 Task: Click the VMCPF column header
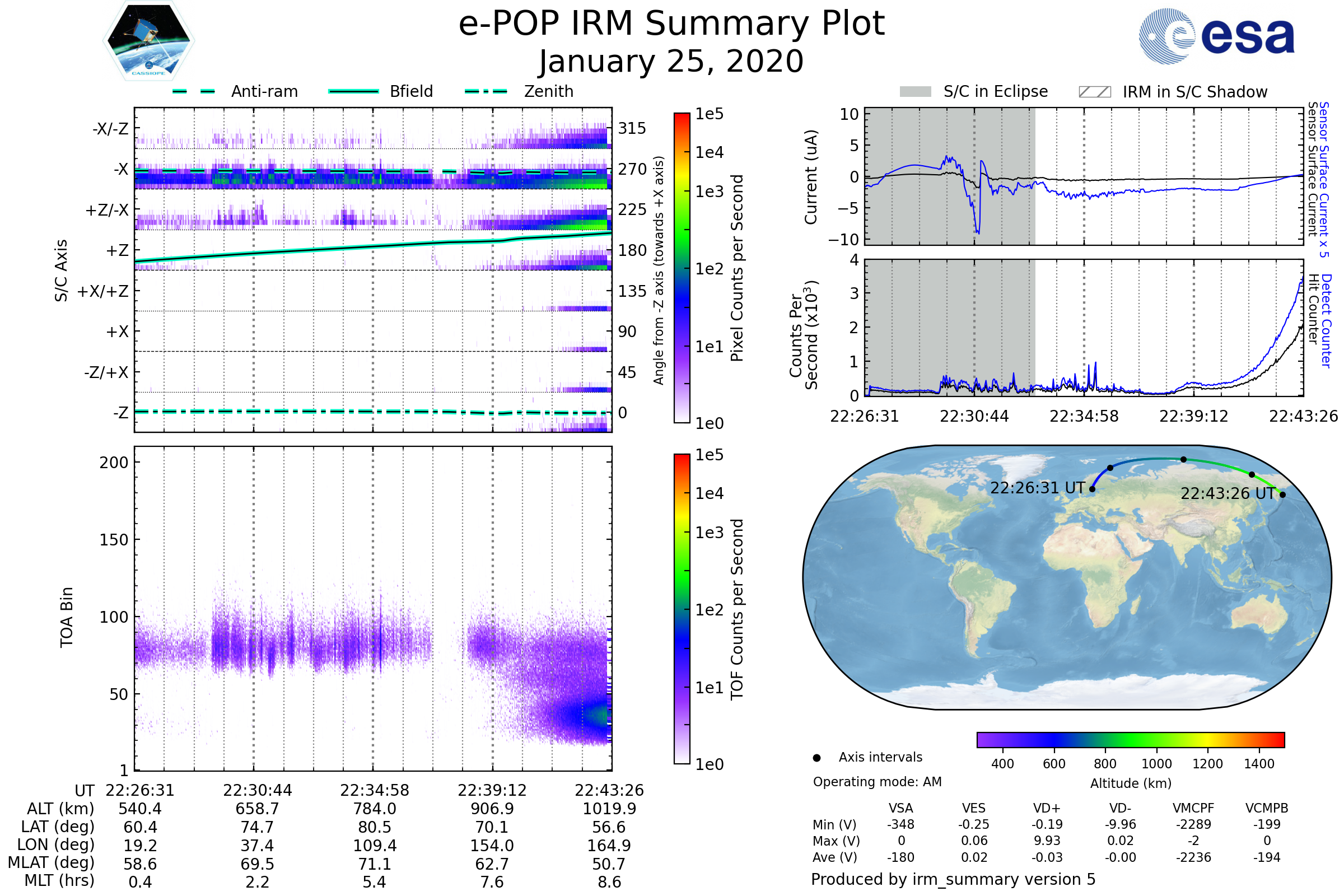coord(1193,808)
